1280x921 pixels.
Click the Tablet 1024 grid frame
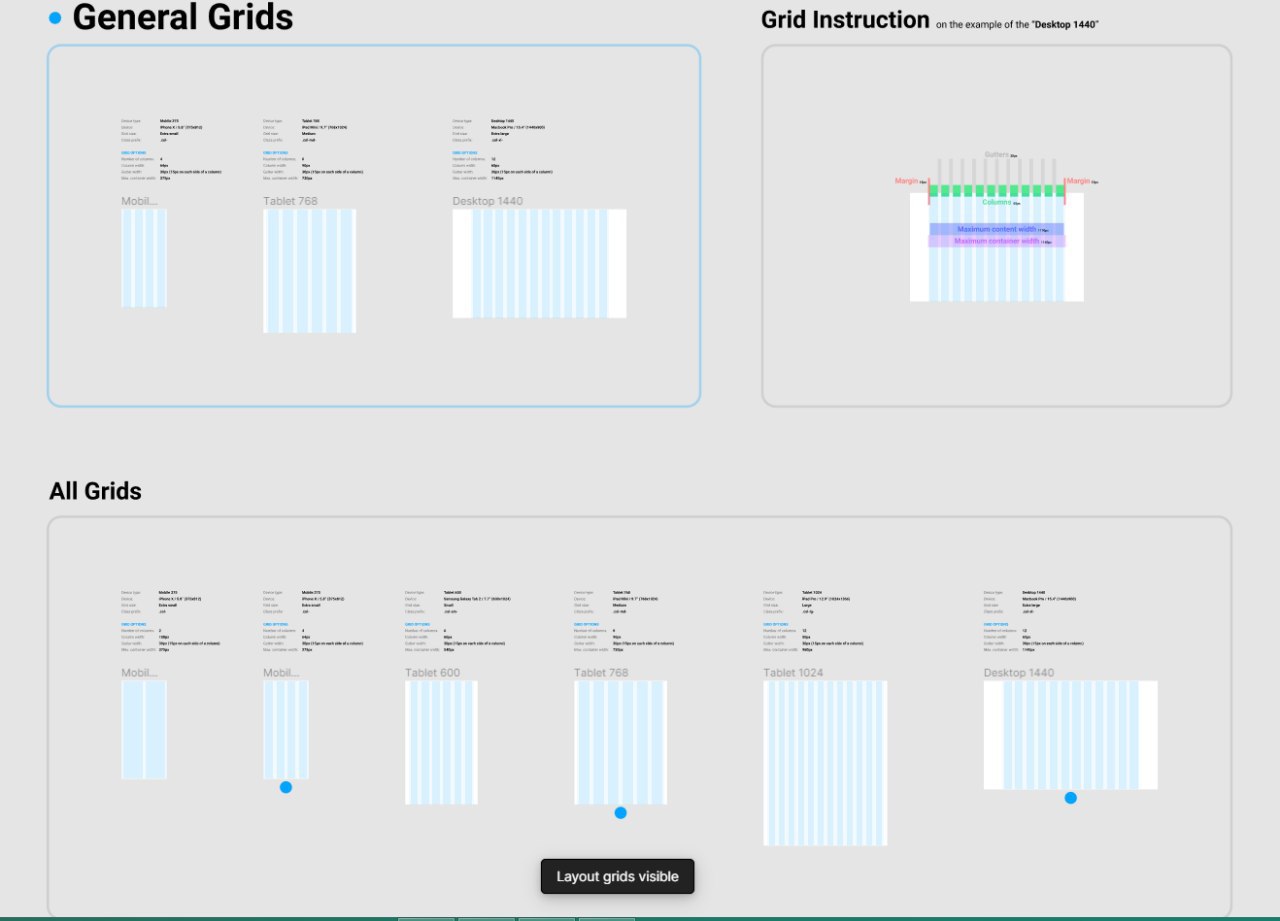click(825, 763)
